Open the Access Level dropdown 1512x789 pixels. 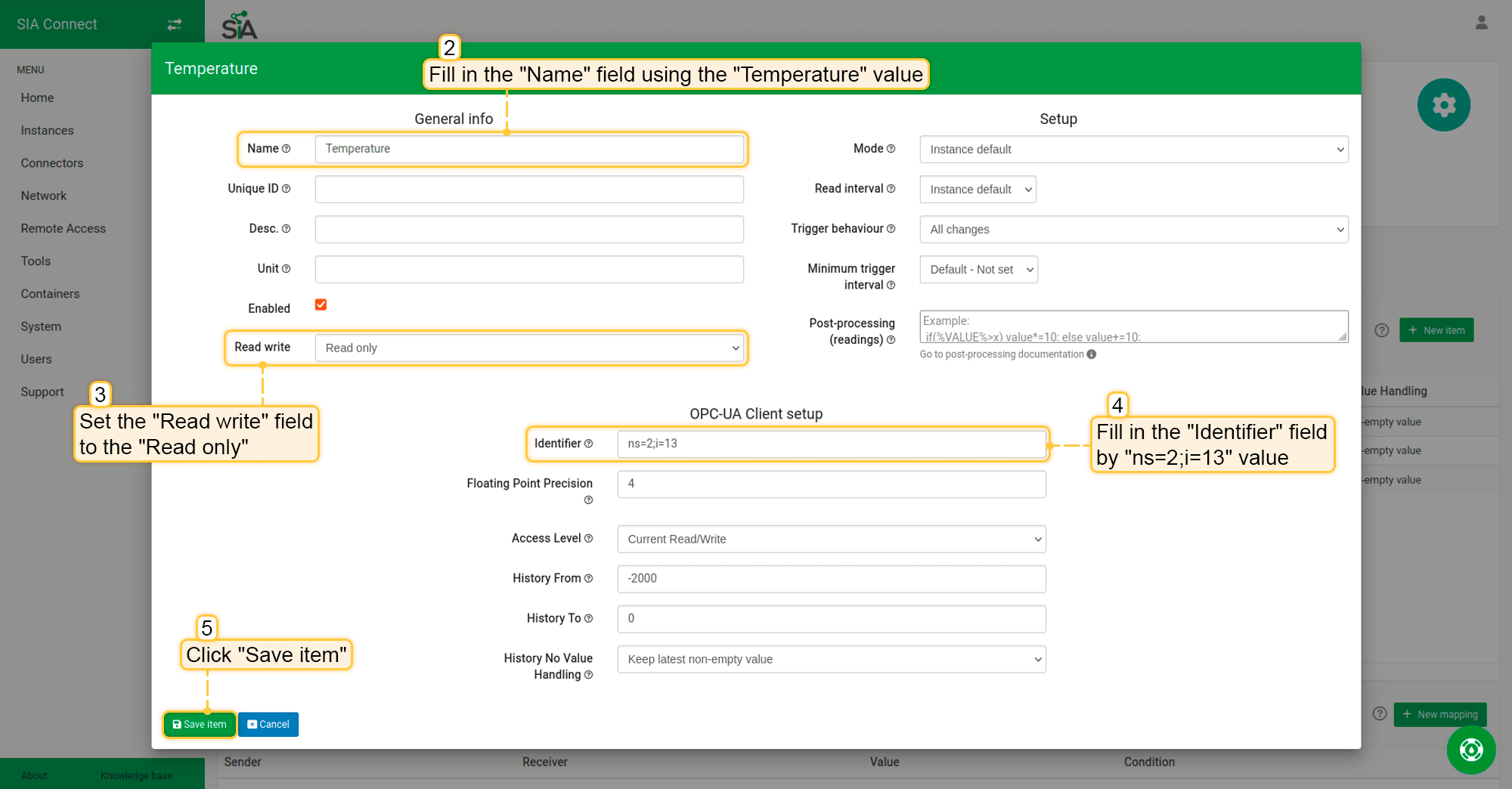831,539
